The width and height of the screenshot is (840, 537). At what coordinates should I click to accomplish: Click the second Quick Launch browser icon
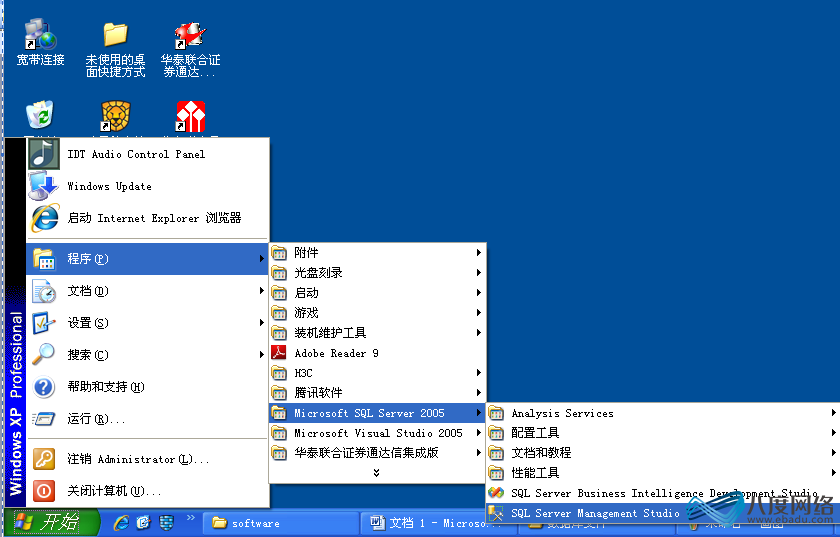point(144,523)
